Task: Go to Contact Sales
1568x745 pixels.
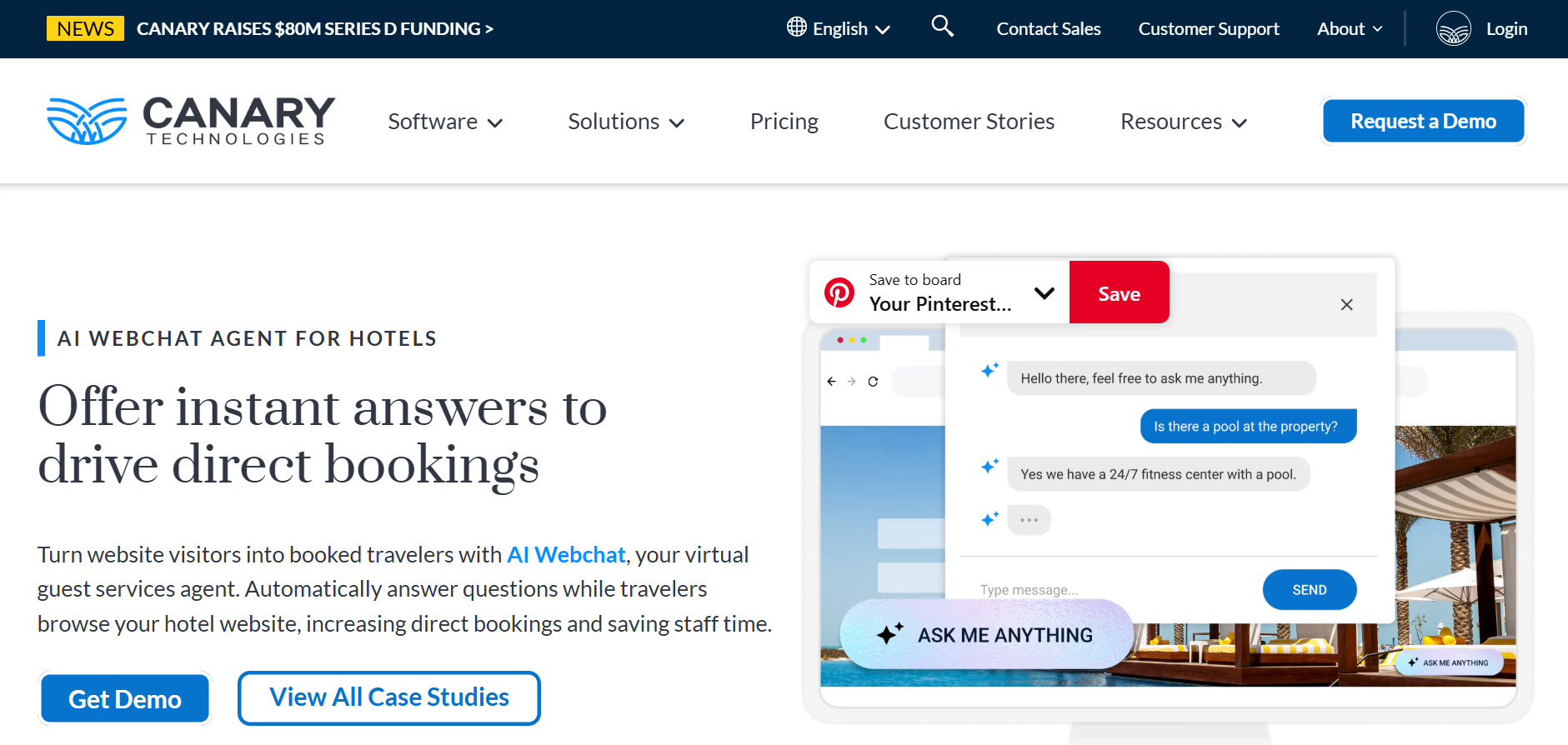Action: point(1049,29)
